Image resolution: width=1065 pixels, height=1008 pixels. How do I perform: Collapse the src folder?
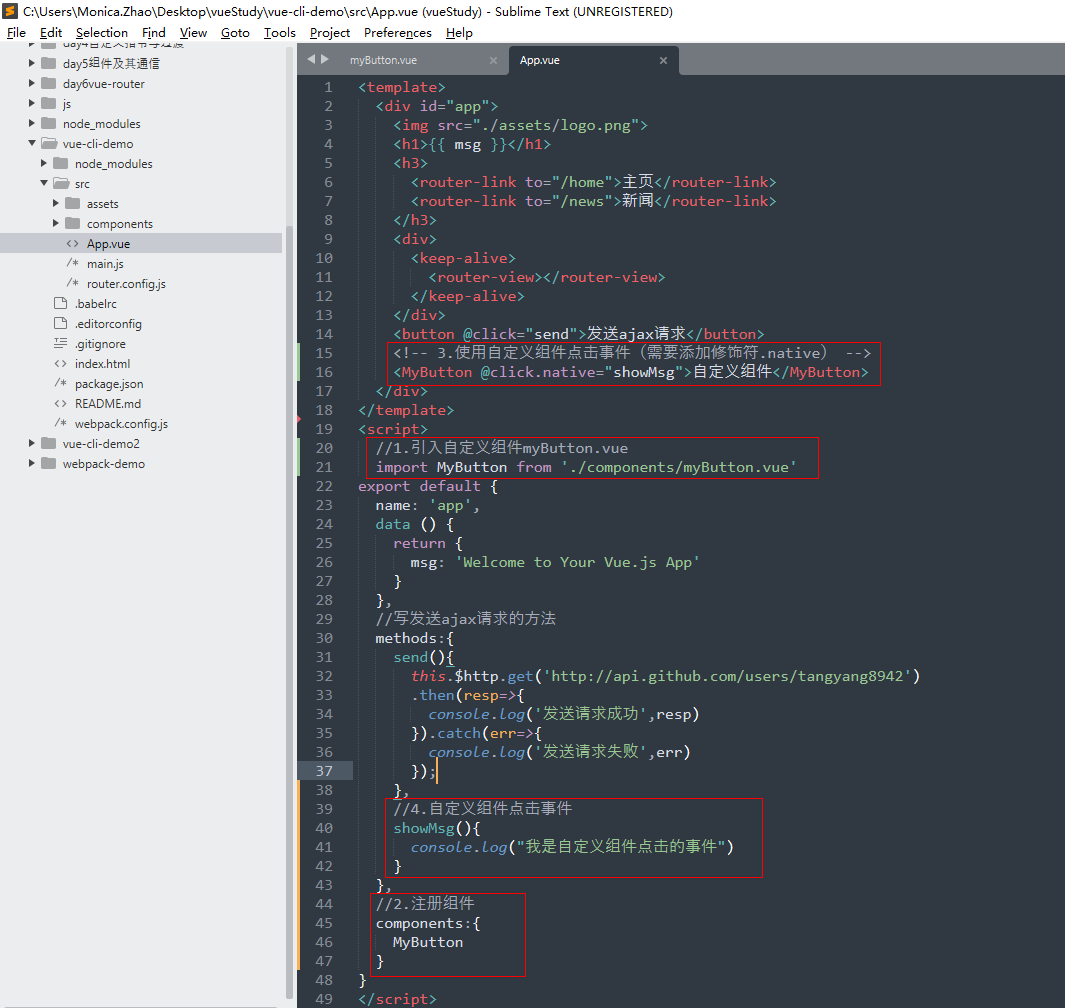pyautogui.click(x=44, y=183)
